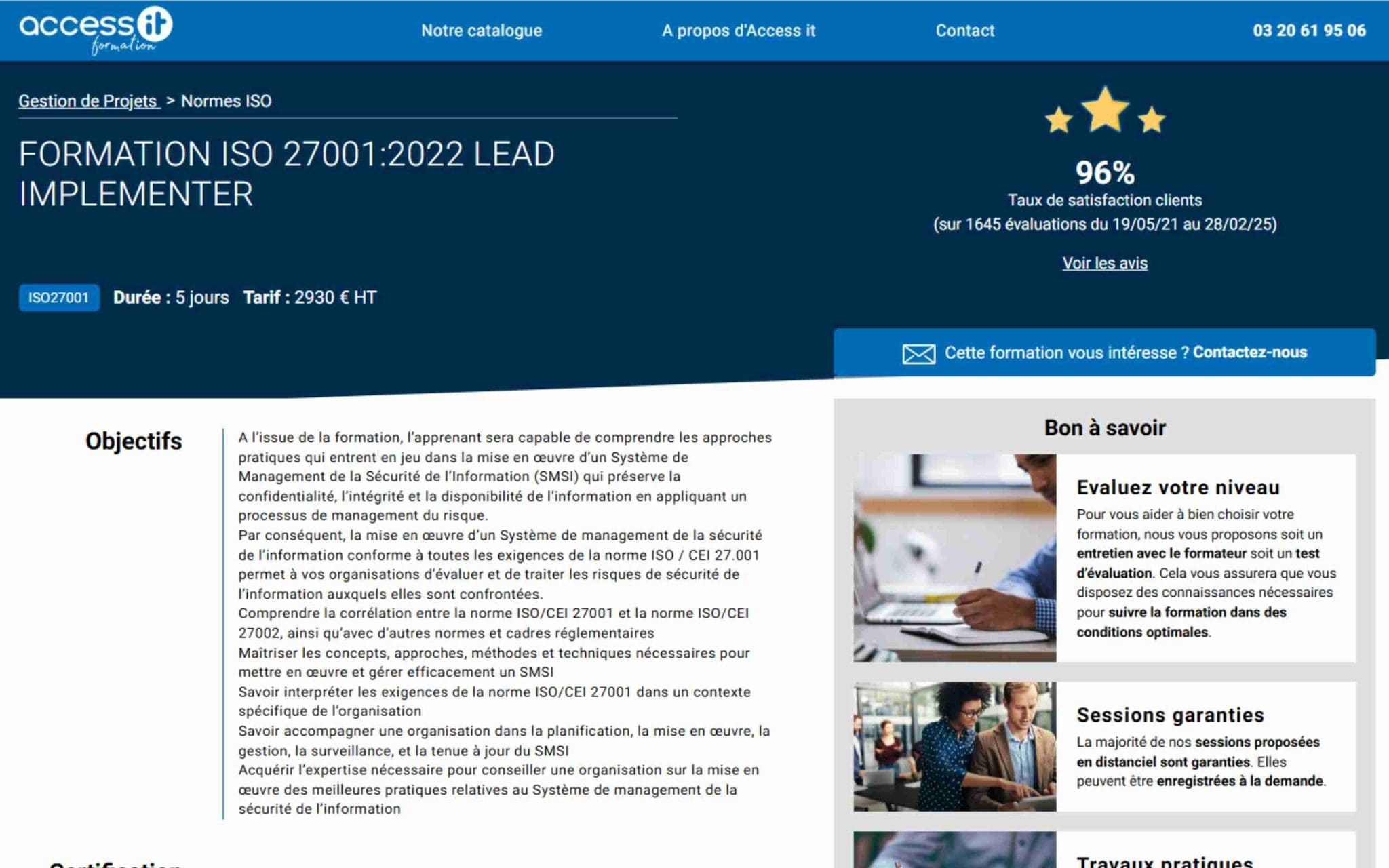This screenshot has width=1389, height=868.
Task: Click the Sessions garanties heading
Action: click(x=1170, y=715)
